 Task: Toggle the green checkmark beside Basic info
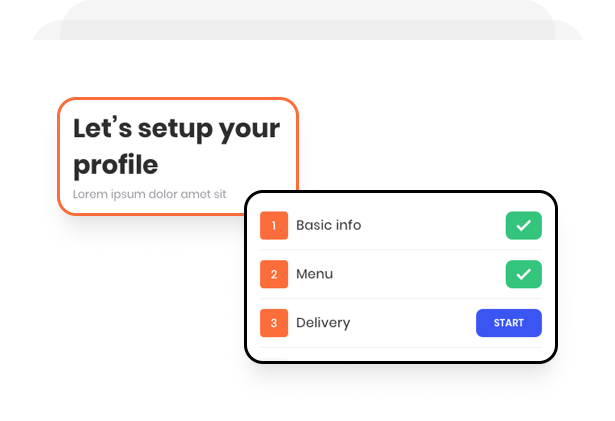[x=523, y=226]
